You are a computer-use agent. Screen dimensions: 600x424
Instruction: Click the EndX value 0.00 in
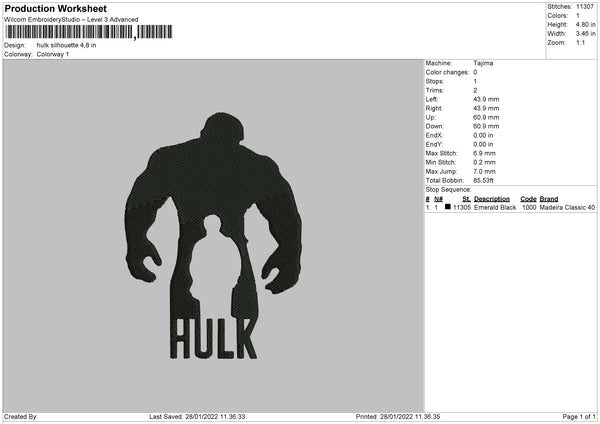(483, 135)
